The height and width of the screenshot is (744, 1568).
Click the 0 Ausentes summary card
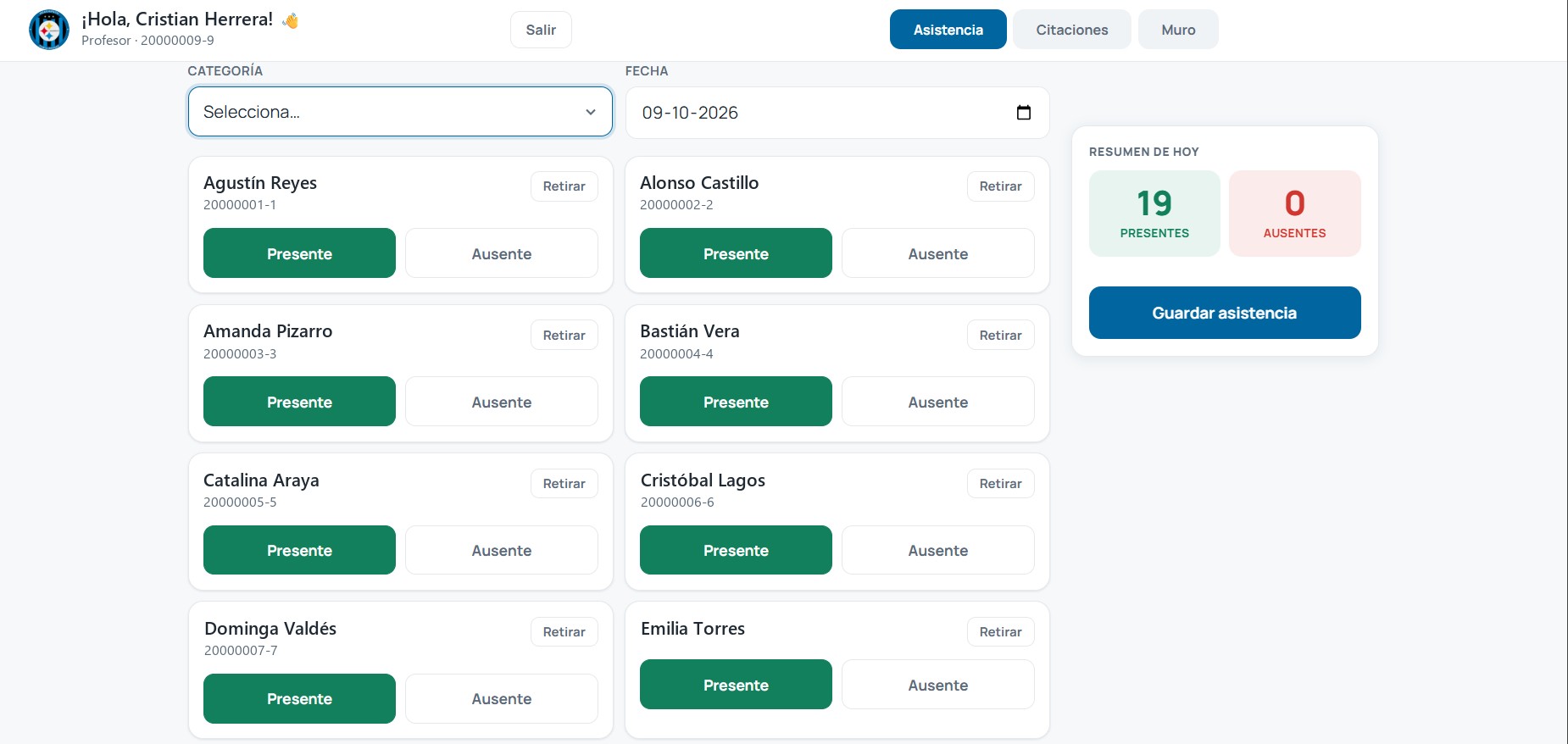pos(1295,214)
